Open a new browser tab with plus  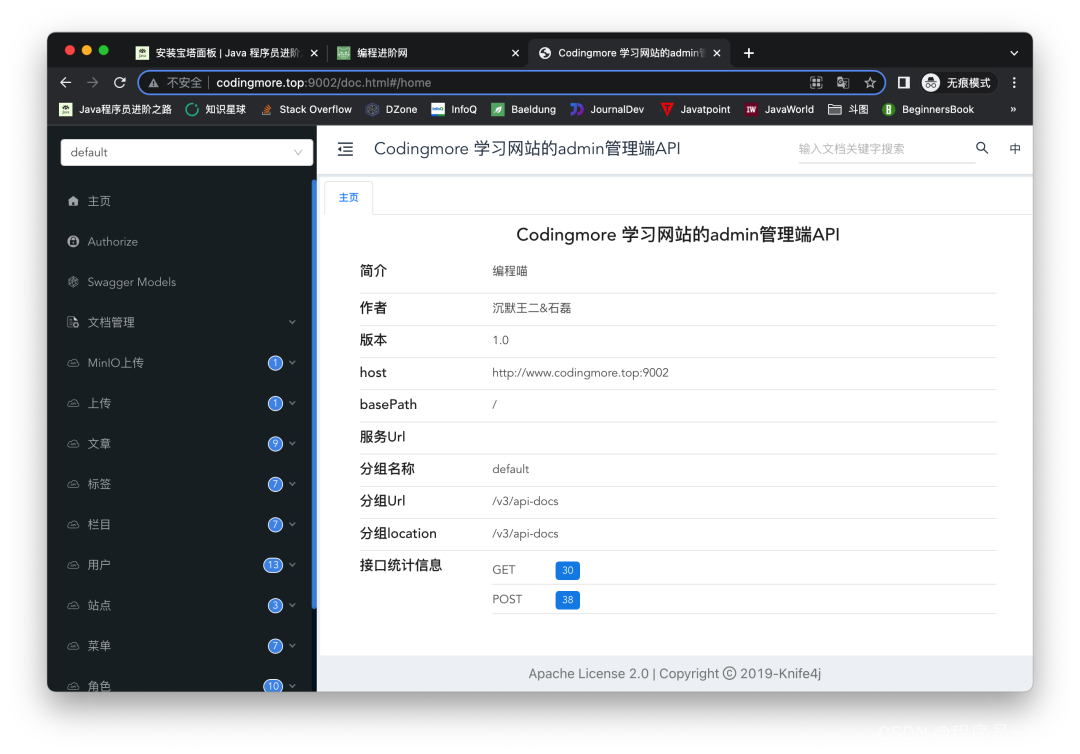749,53
